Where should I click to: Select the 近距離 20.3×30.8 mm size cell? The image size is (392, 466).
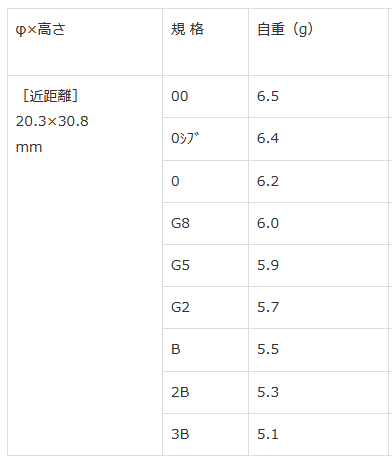[x=85, y=265]
